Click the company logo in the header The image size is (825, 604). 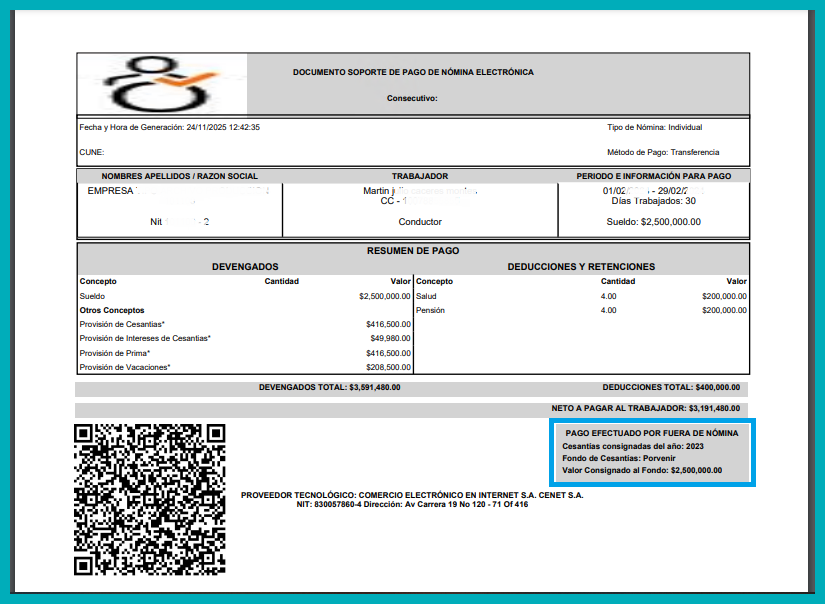pyautogui.click(x=160, y=84)
